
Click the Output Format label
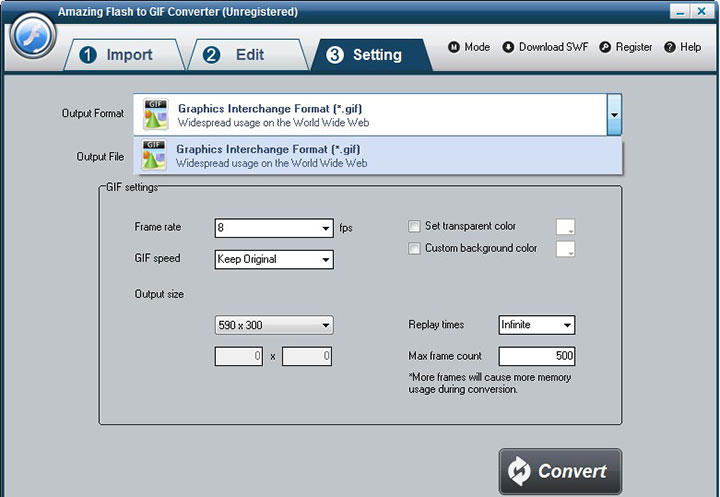[93, 113]
